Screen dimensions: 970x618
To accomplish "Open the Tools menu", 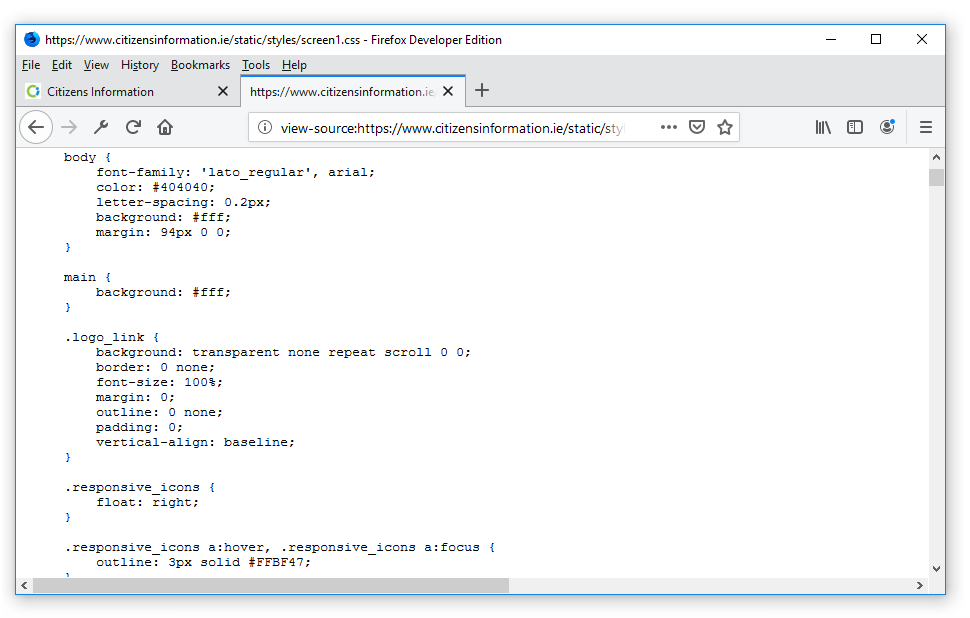I will coord(256,65).
